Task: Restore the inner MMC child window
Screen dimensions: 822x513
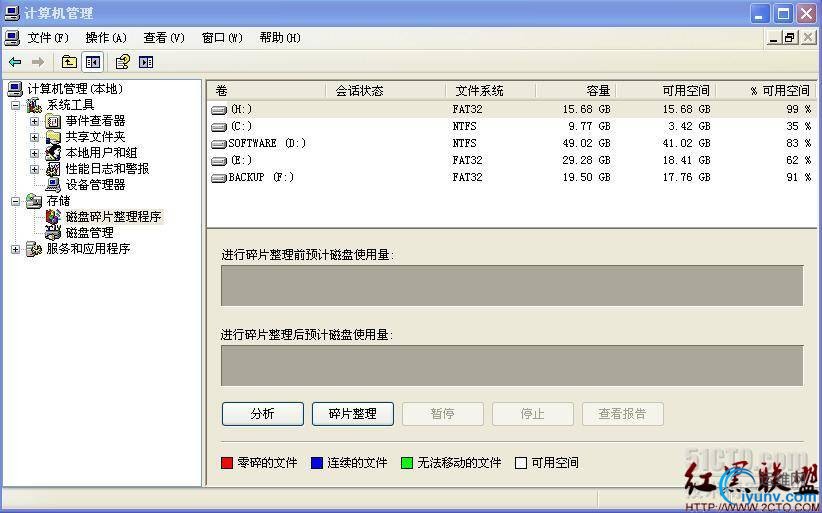Action: click(789, 38)
